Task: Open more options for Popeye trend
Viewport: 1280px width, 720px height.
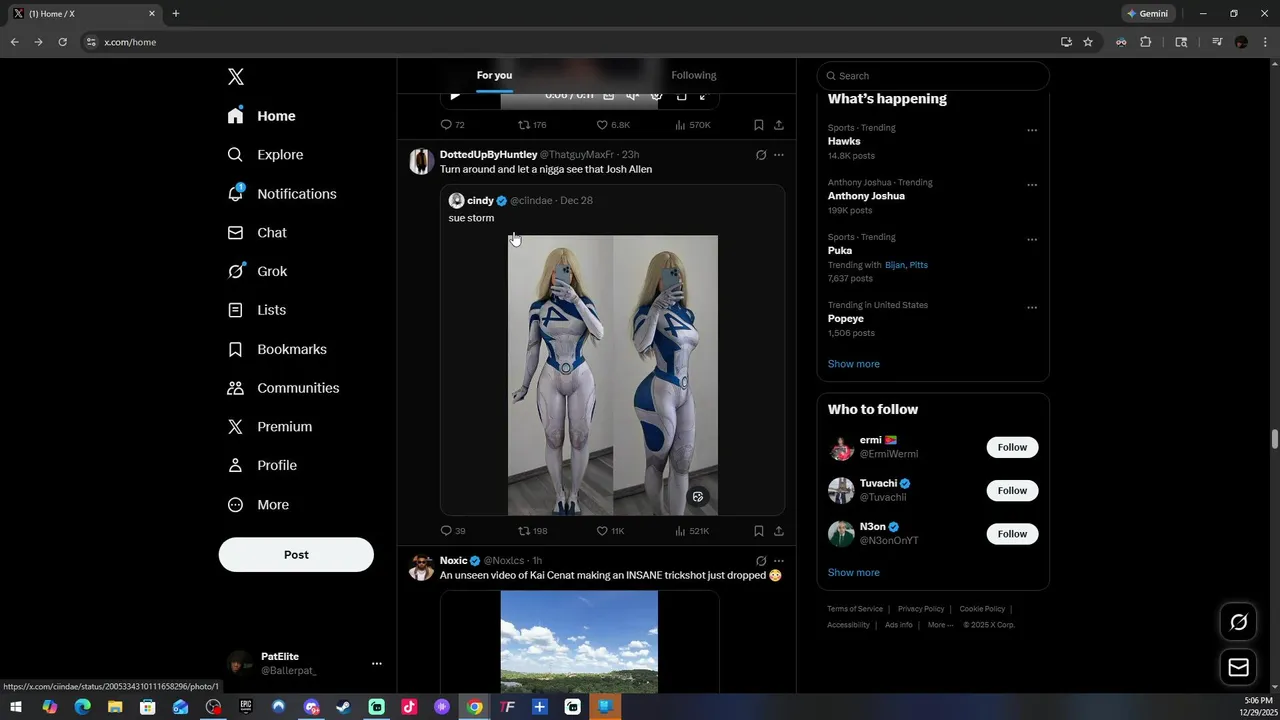Action: [x=1032, y=308]
